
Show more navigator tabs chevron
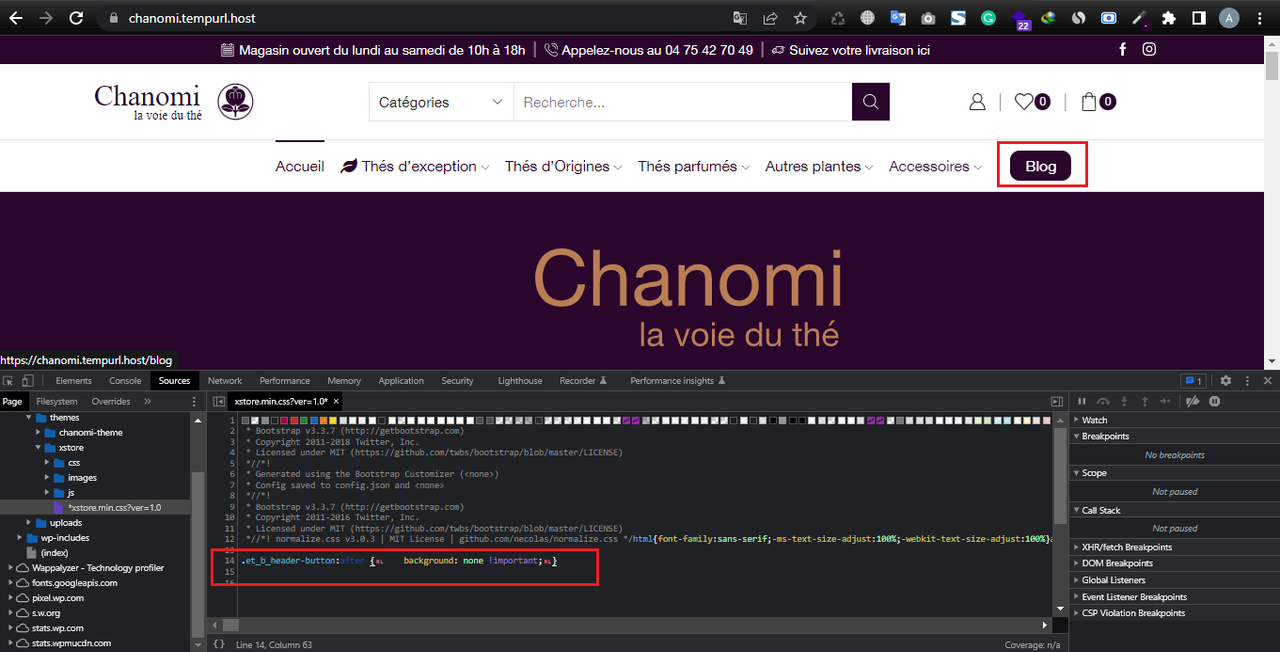pyautogui.click(x=148, y=401)
